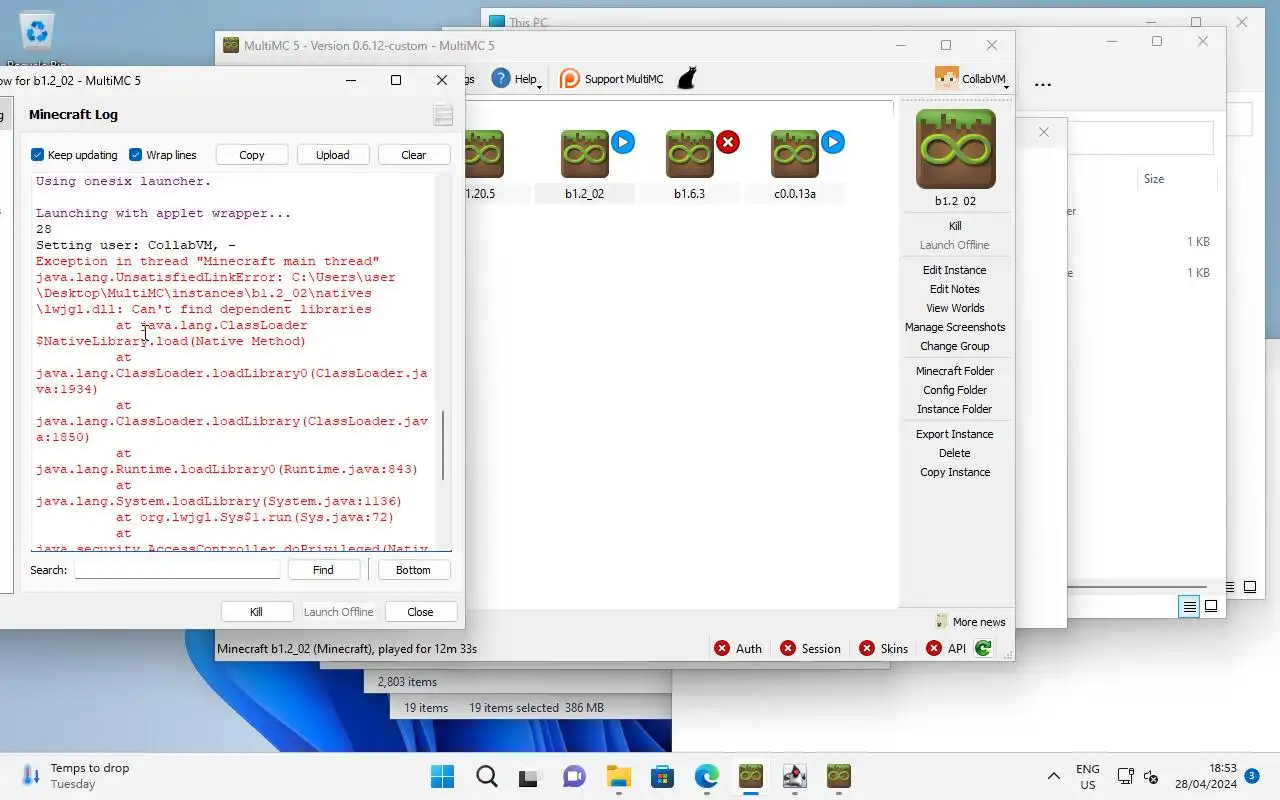Click Export Instance in sidebar

click(x=955, y=434)
